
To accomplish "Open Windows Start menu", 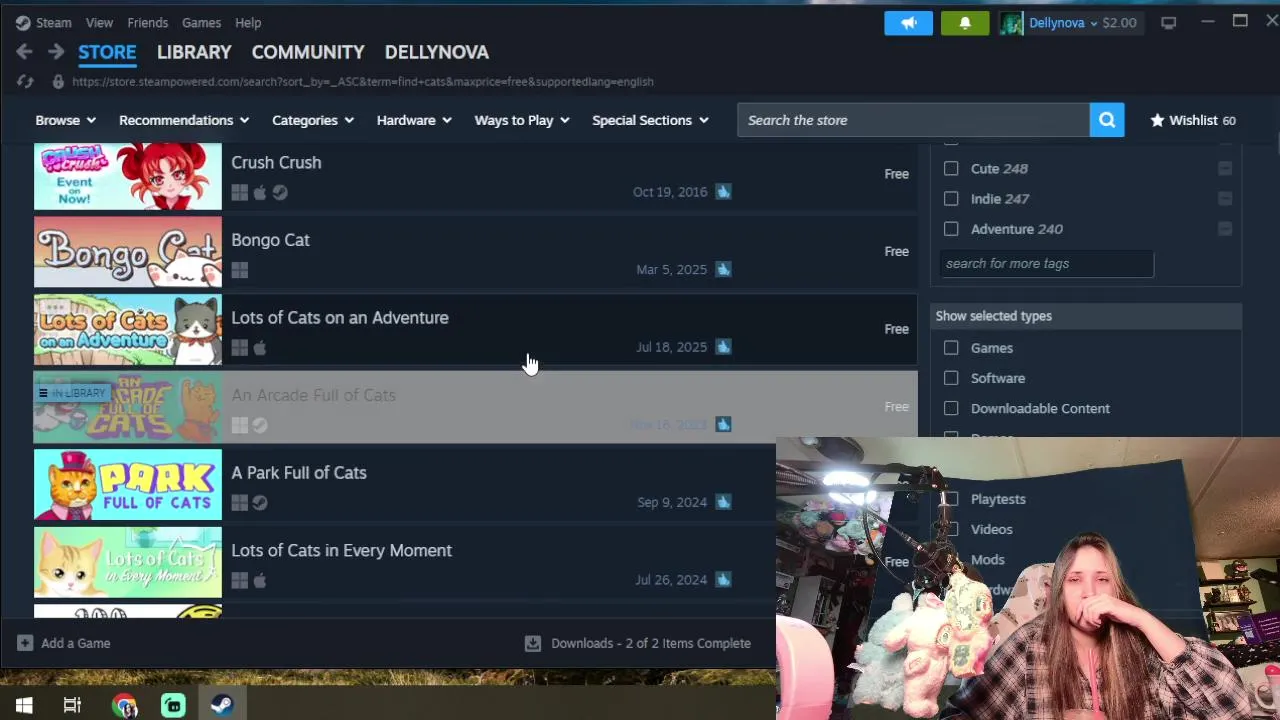I will coord(24,706).
